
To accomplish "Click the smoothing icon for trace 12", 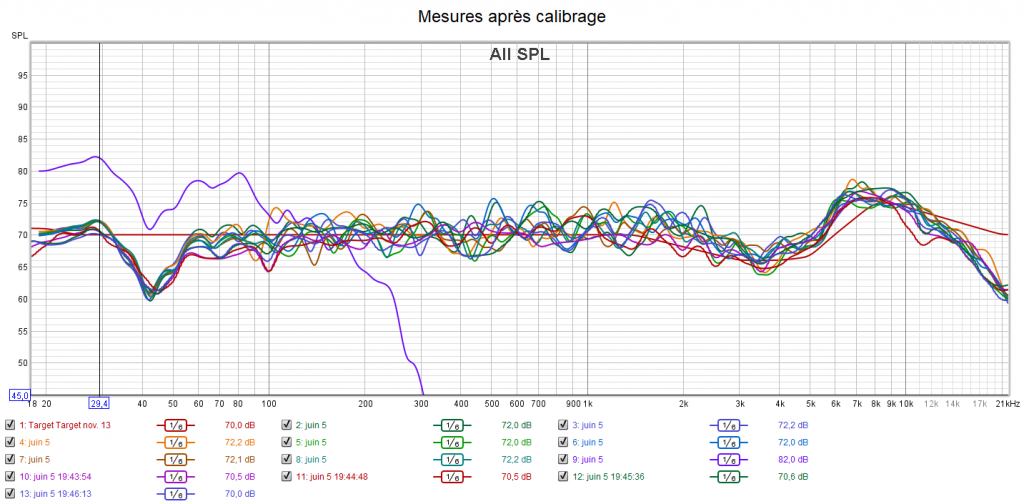I will (x=729, y=477).
